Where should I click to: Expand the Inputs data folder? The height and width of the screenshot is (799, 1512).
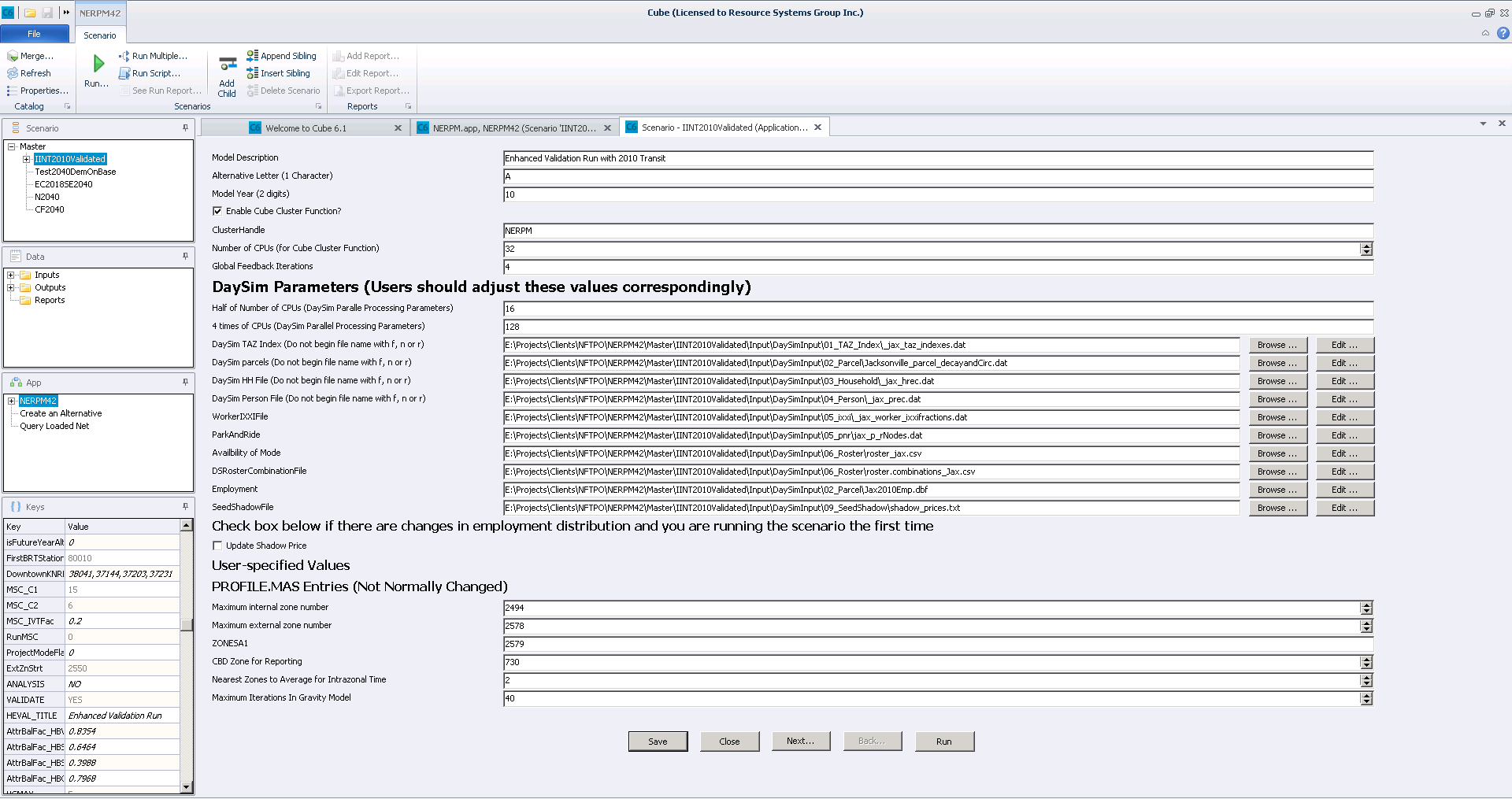11,275
